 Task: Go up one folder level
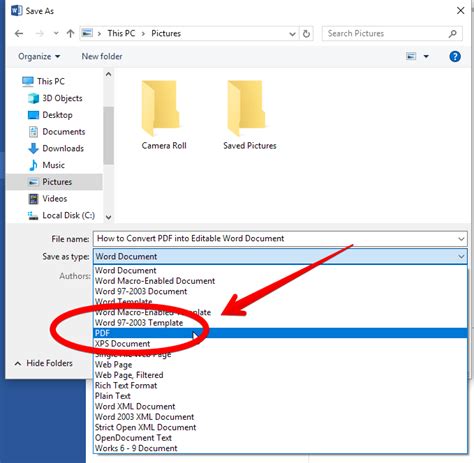click(70, 33)
